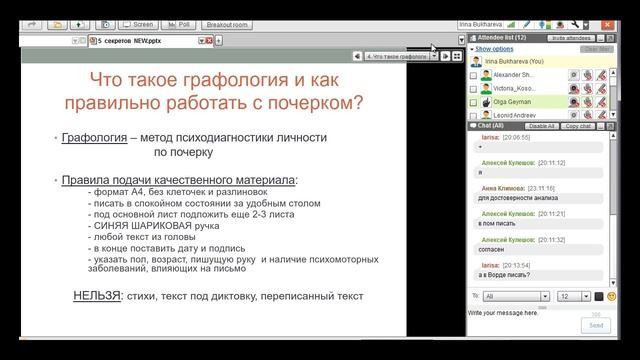This screenshot has width=640, height=360.
Task: Go to previous slide arrow
Action: point(357,56)
